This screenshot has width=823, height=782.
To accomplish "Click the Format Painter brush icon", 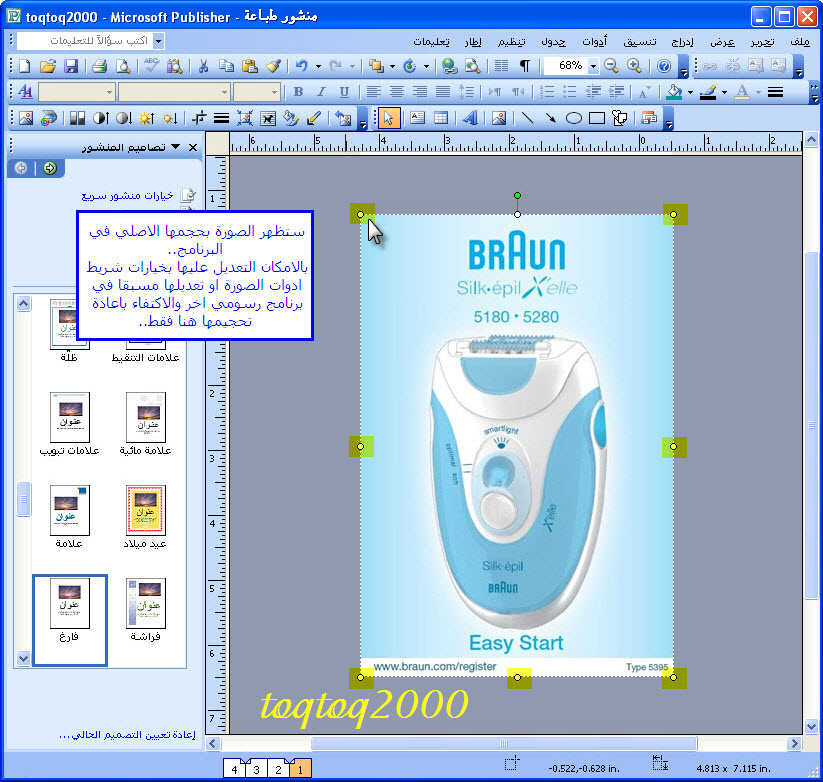I will click(x=273, y=66).
